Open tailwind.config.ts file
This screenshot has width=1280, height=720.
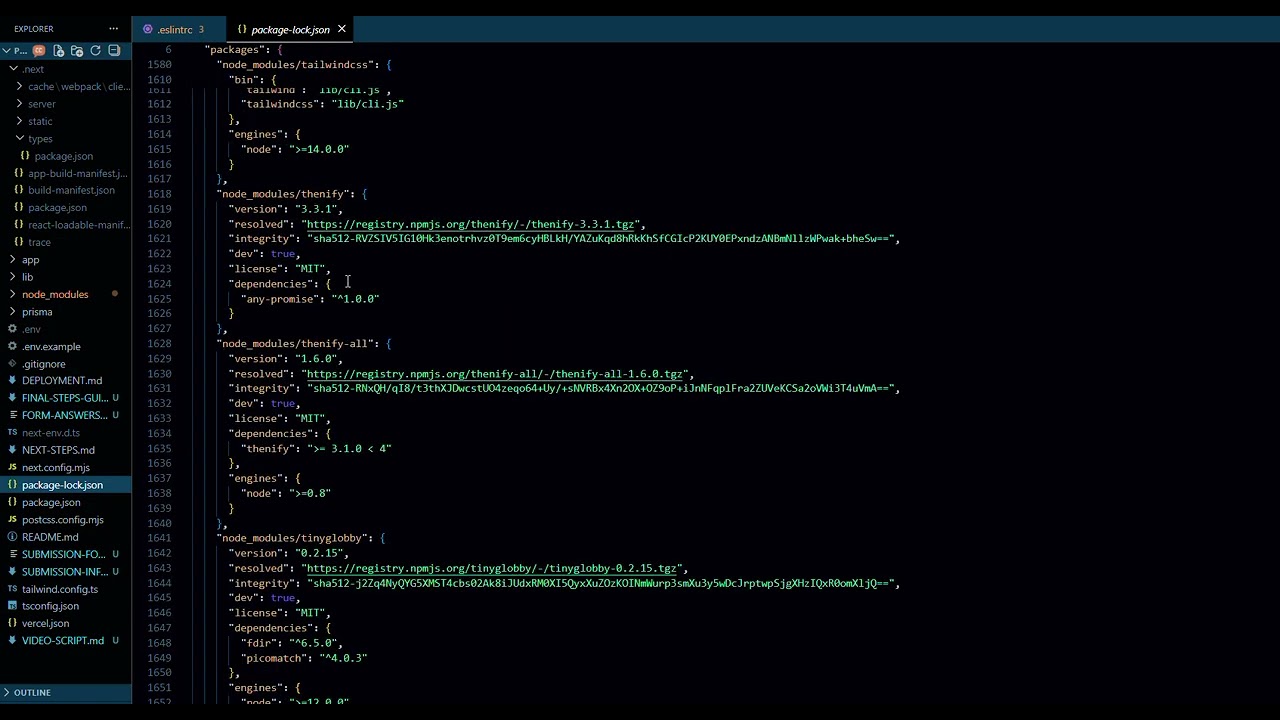[60, 589]
